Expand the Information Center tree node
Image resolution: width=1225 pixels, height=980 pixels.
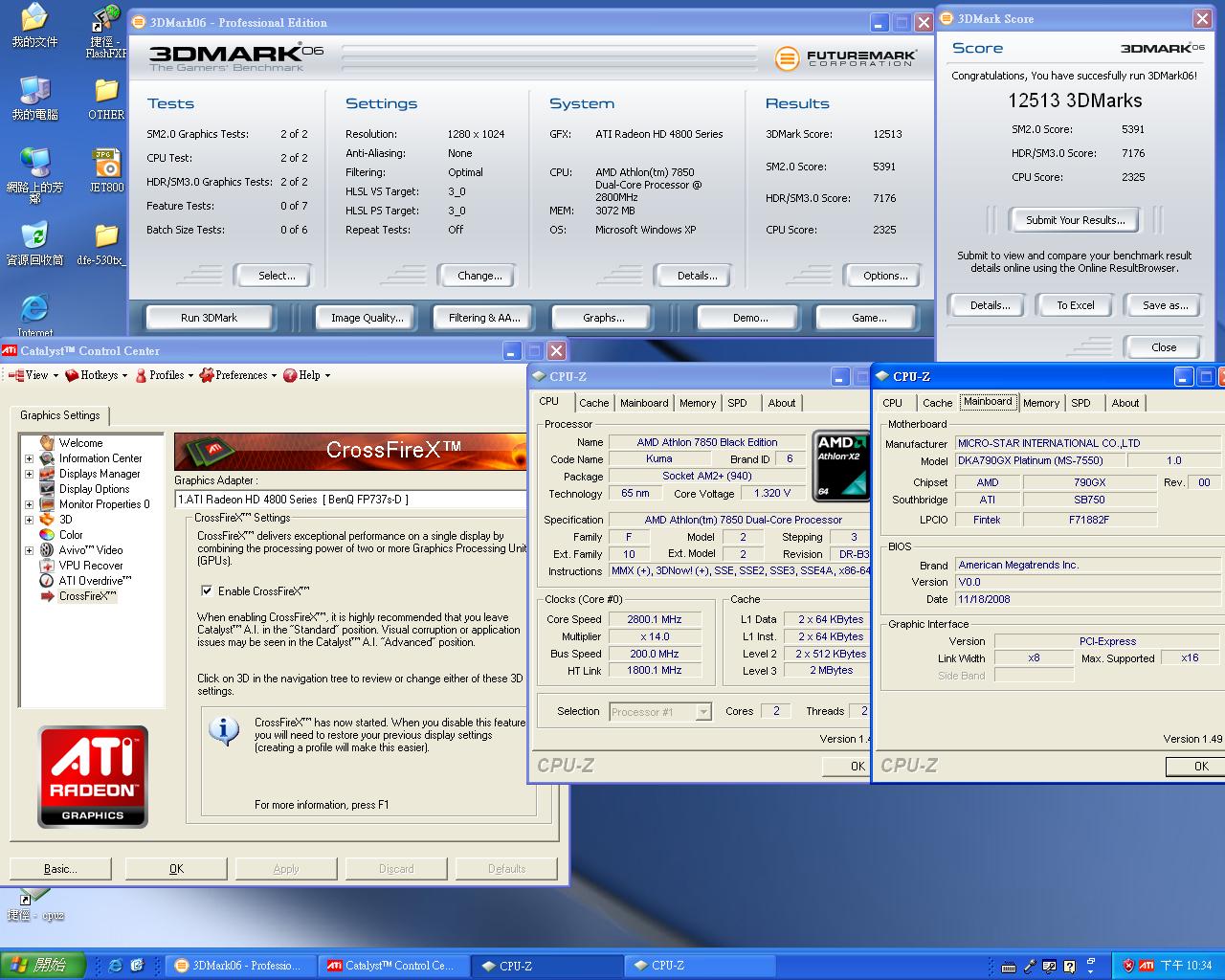coord(29,458)
